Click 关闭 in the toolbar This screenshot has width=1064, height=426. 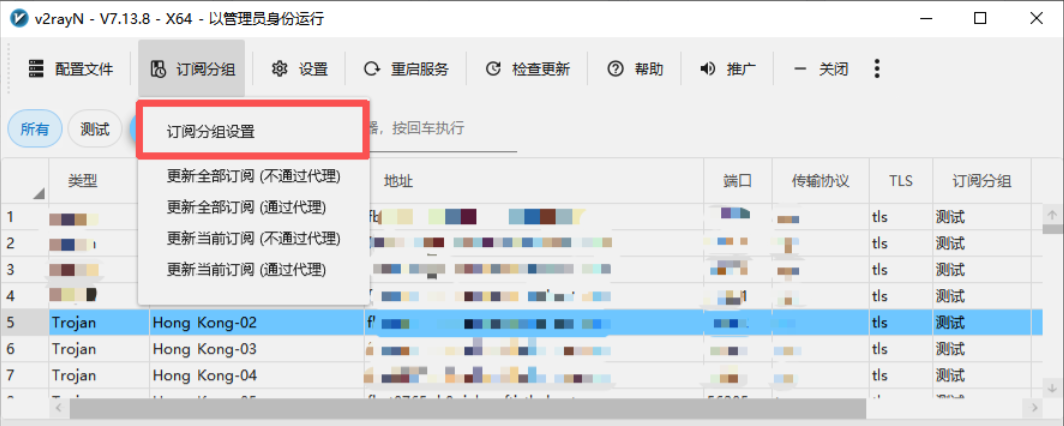(x=820, y=69)
